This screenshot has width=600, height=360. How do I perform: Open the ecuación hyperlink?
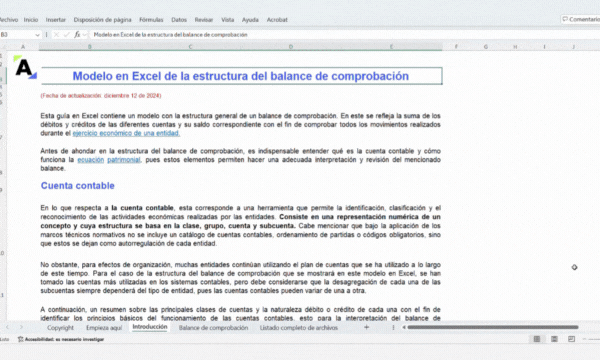click(91, 160)
